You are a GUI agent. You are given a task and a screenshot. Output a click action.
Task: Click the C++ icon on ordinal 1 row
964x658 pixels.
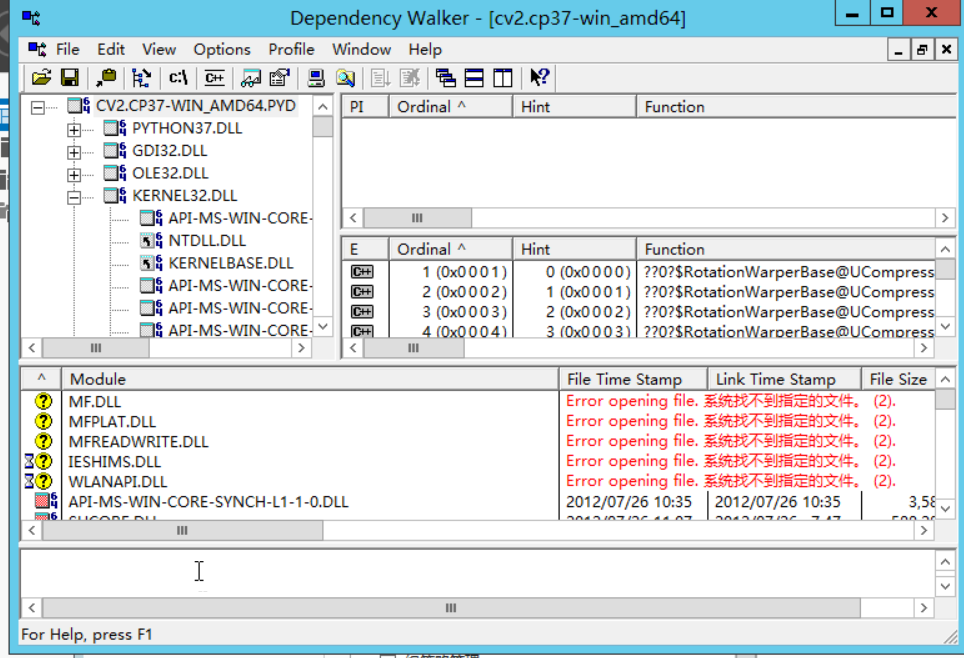(362, 272)
